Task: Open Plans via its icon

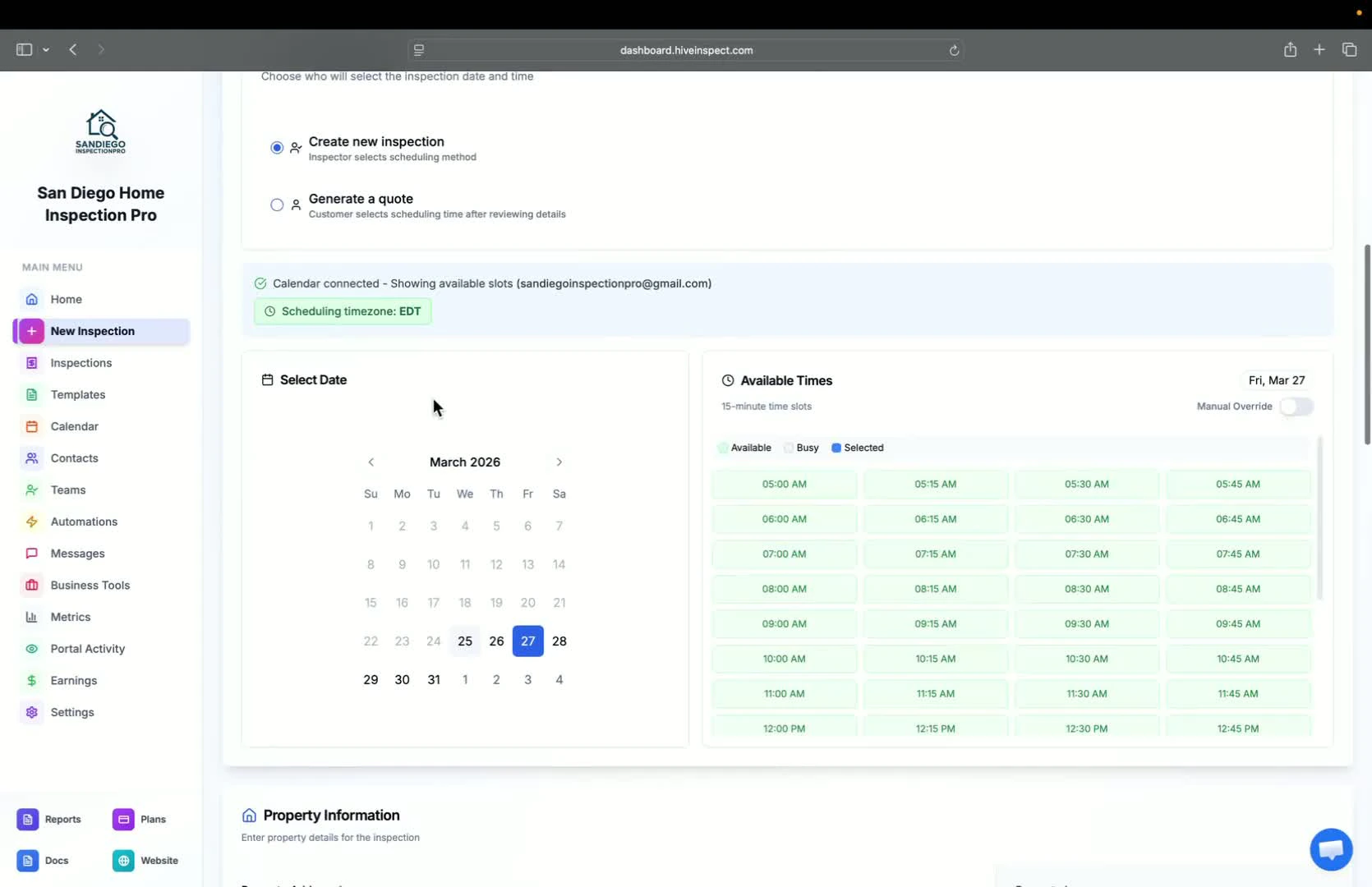Action: (x=123, y=820)
